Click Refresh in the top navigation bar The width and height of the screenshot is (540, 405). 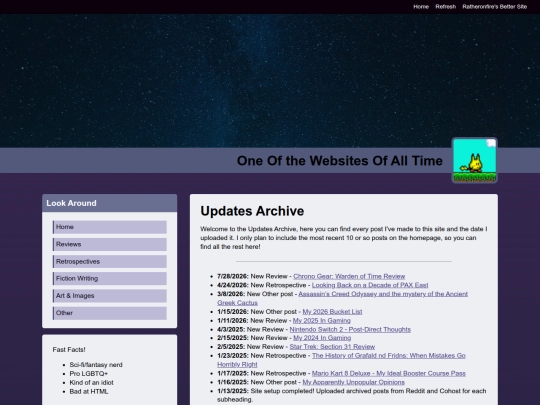tap(445, 7)
